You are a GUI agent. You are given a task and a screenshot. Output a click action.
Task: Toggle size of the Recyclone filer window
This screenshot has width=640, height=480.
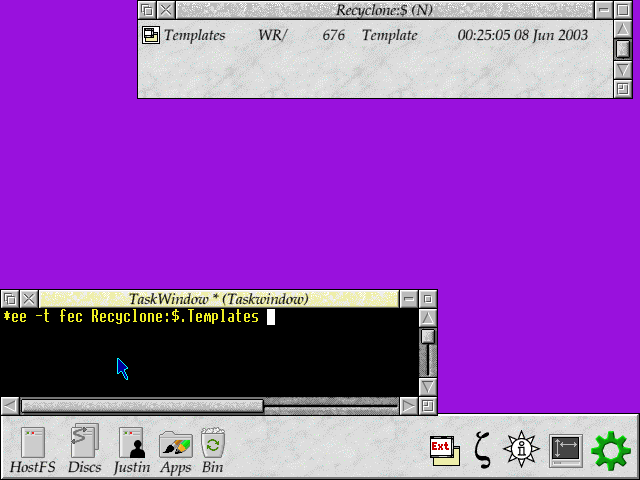pyautogui.click(x=623, y=10)
